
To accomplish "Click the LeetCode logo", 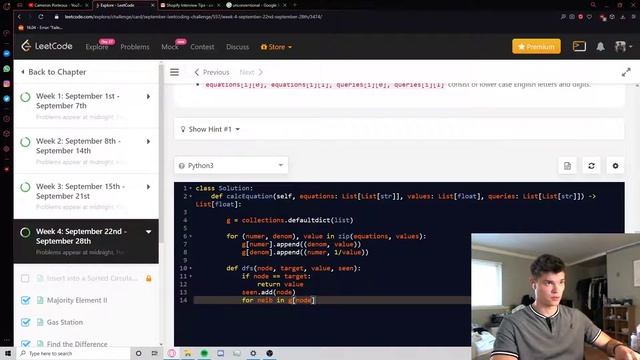I will 47,46.
